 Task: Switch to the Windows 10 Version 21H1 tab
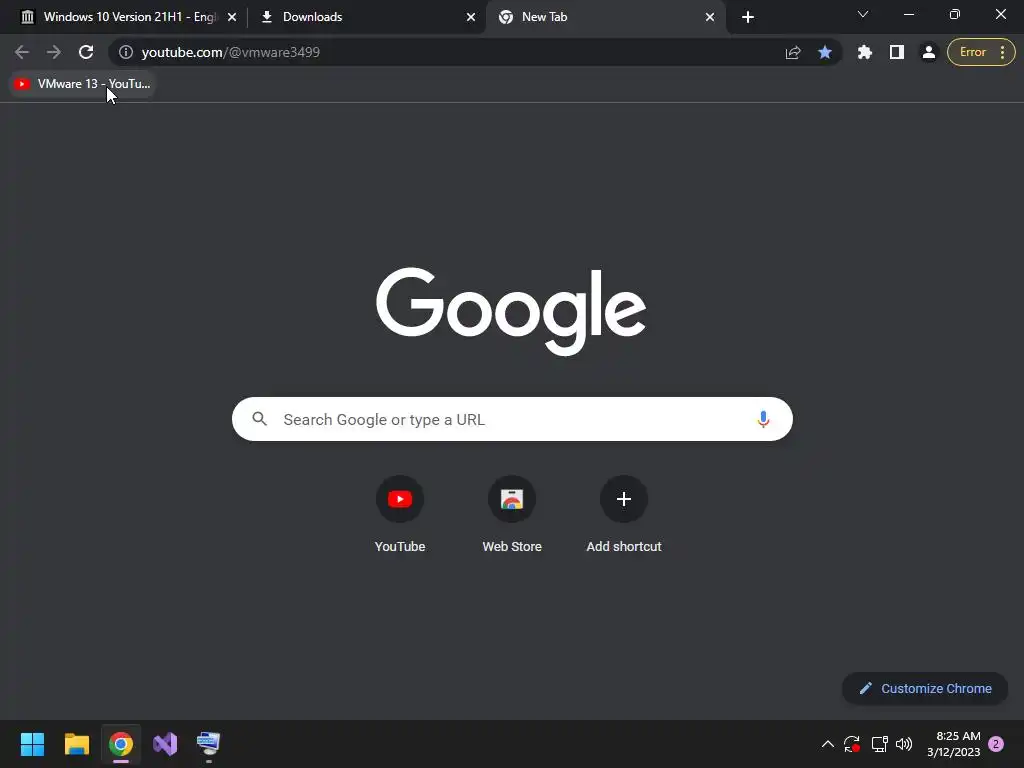[129, 17]
